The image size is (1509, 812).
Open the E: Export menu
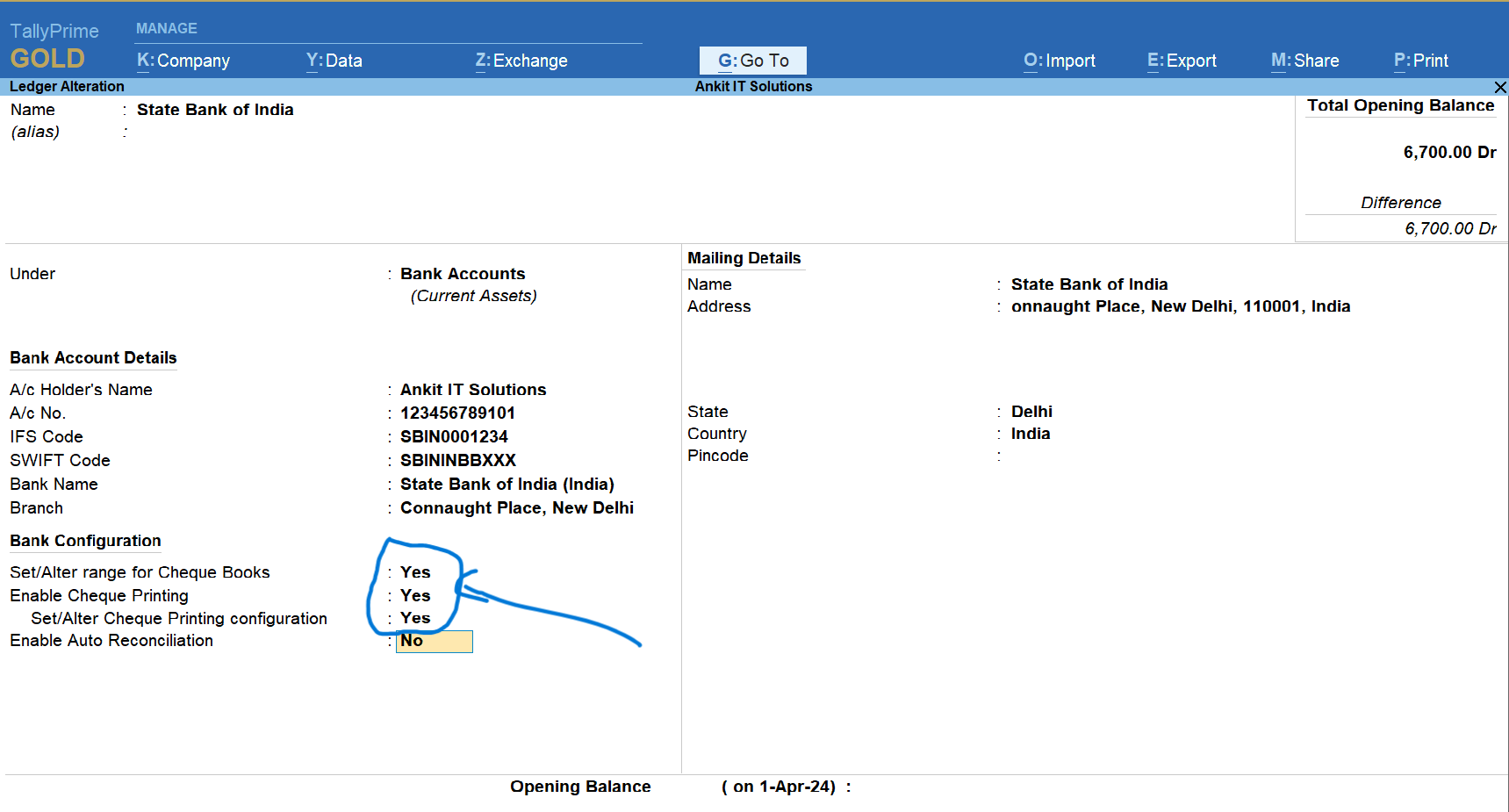[1182, 61]
